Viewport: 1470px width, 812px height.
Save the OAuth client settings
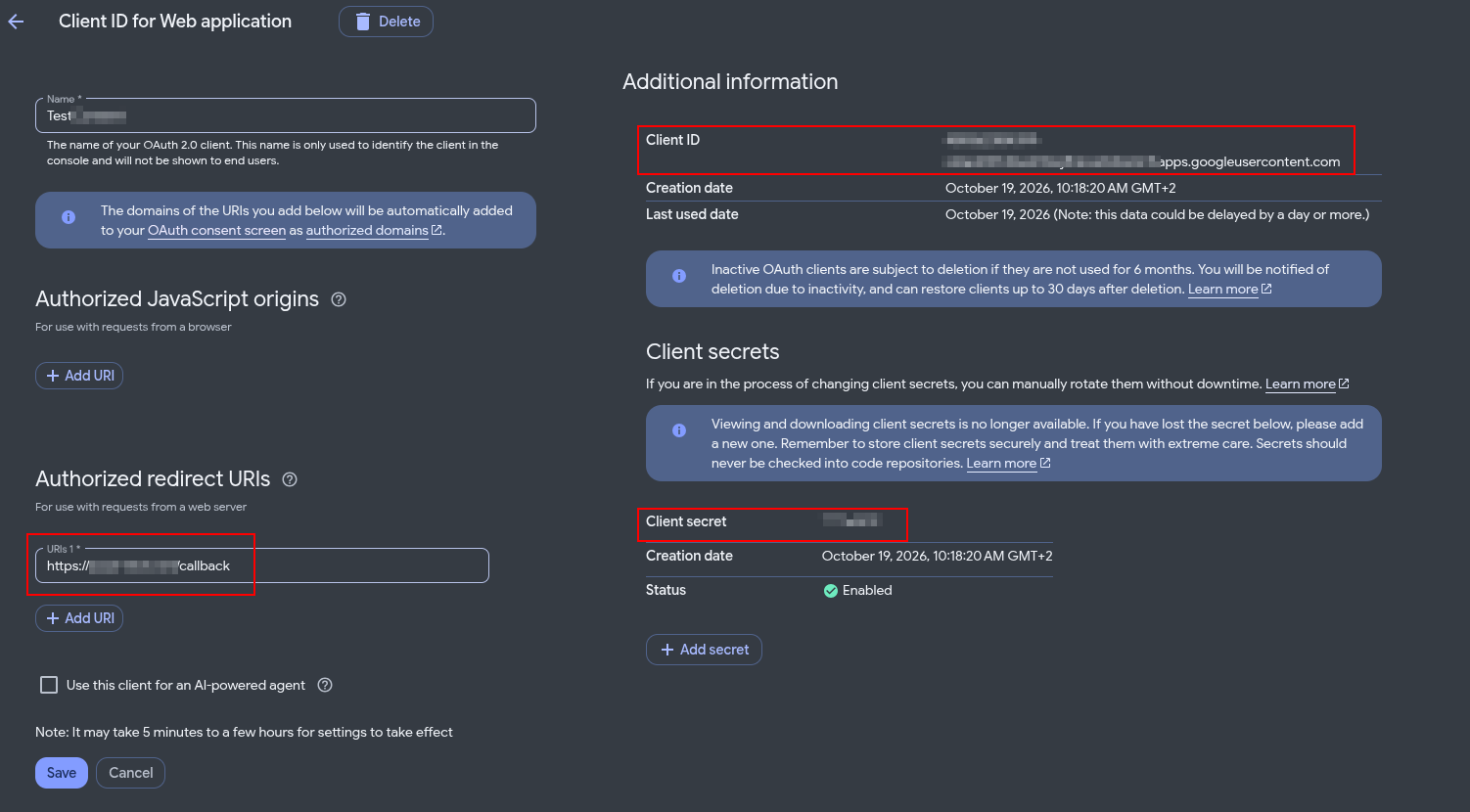62,773
